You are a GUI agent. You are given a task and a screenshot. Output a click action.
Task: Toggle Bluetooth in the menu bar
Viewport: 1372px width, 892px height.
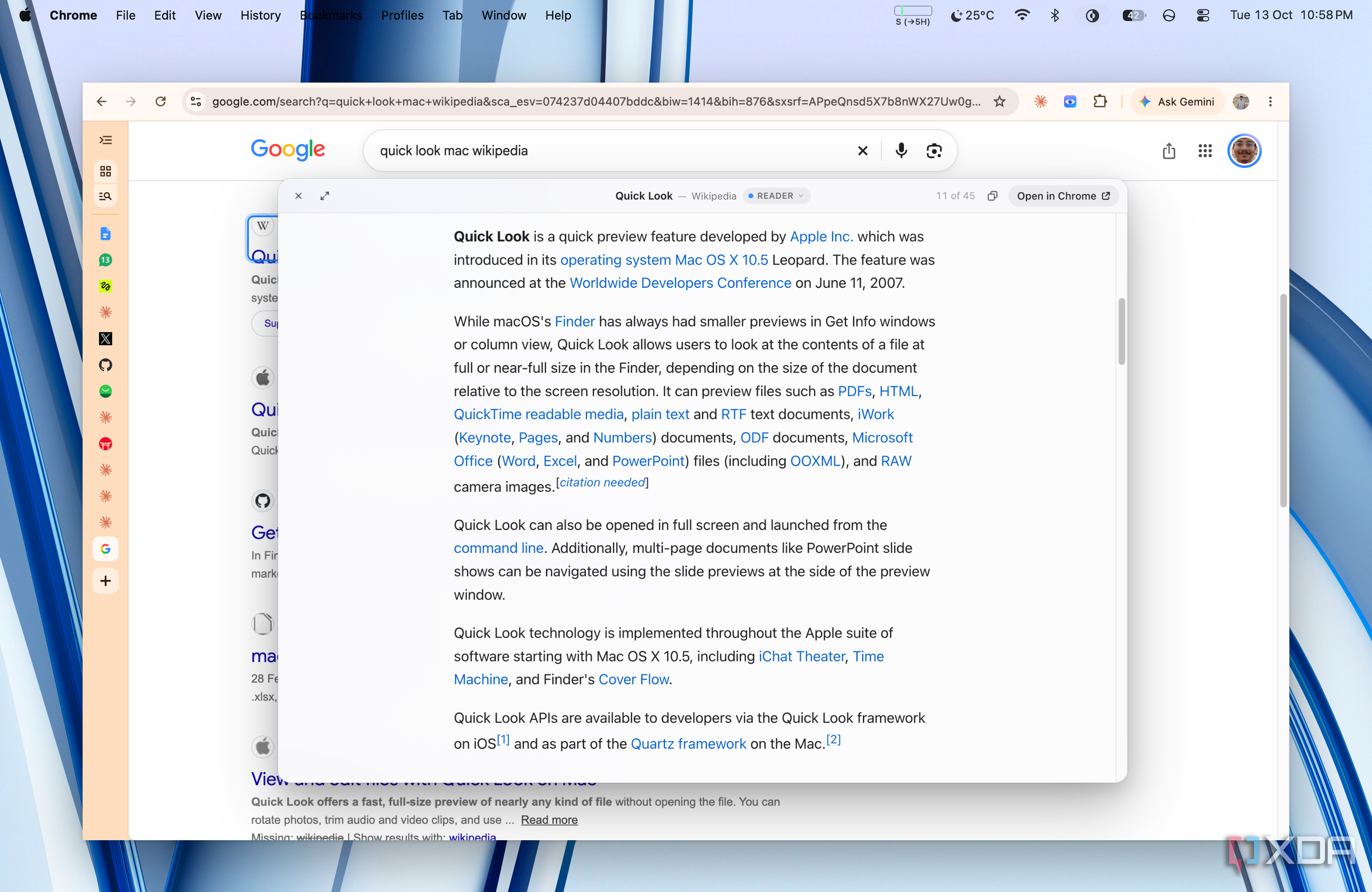point(1055,15)
